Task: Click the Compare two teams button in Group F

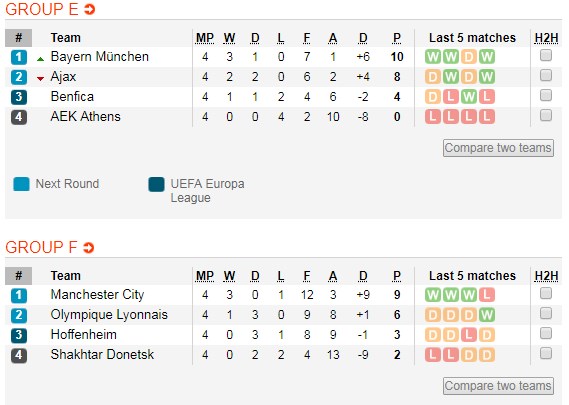Action: 498,386
